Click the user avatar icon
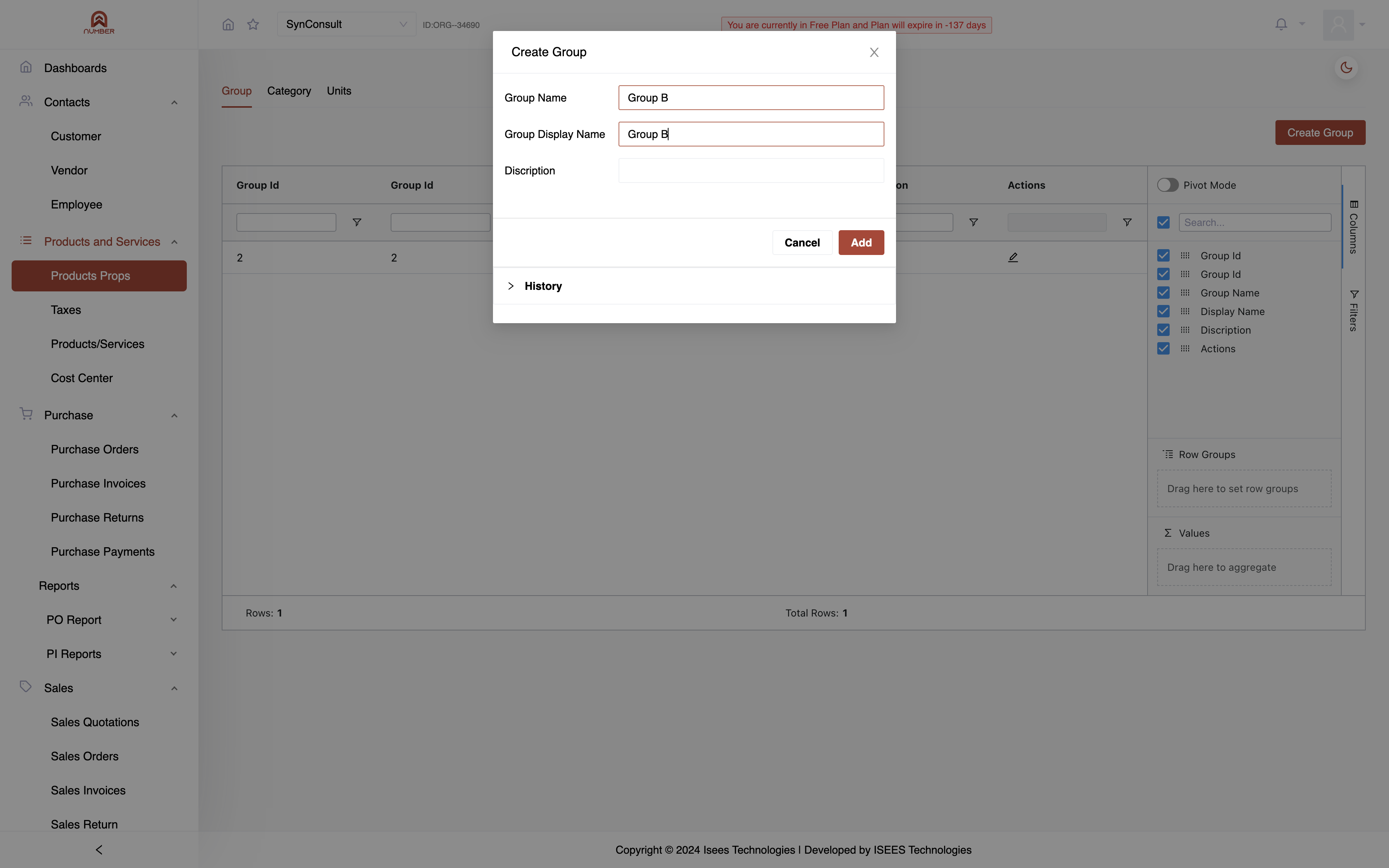Image resolution: width=1389 pixels, height=868 pixels. pos(1338,25)
